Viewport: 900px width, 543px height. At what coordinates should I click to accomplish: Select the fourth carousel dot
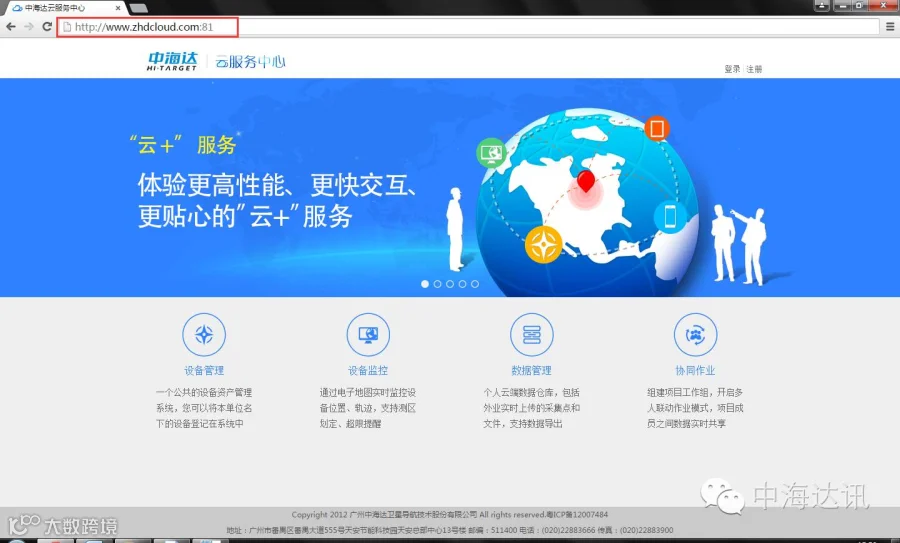[463, 284]
